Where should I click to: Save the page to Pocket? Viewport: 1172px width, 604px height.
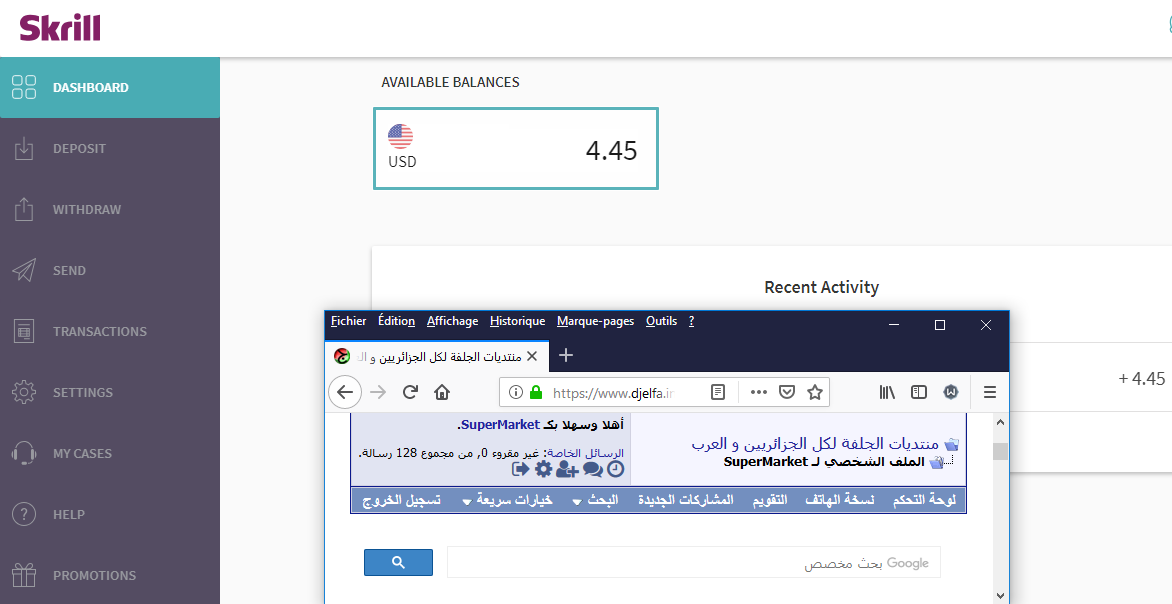coord(786,392)
